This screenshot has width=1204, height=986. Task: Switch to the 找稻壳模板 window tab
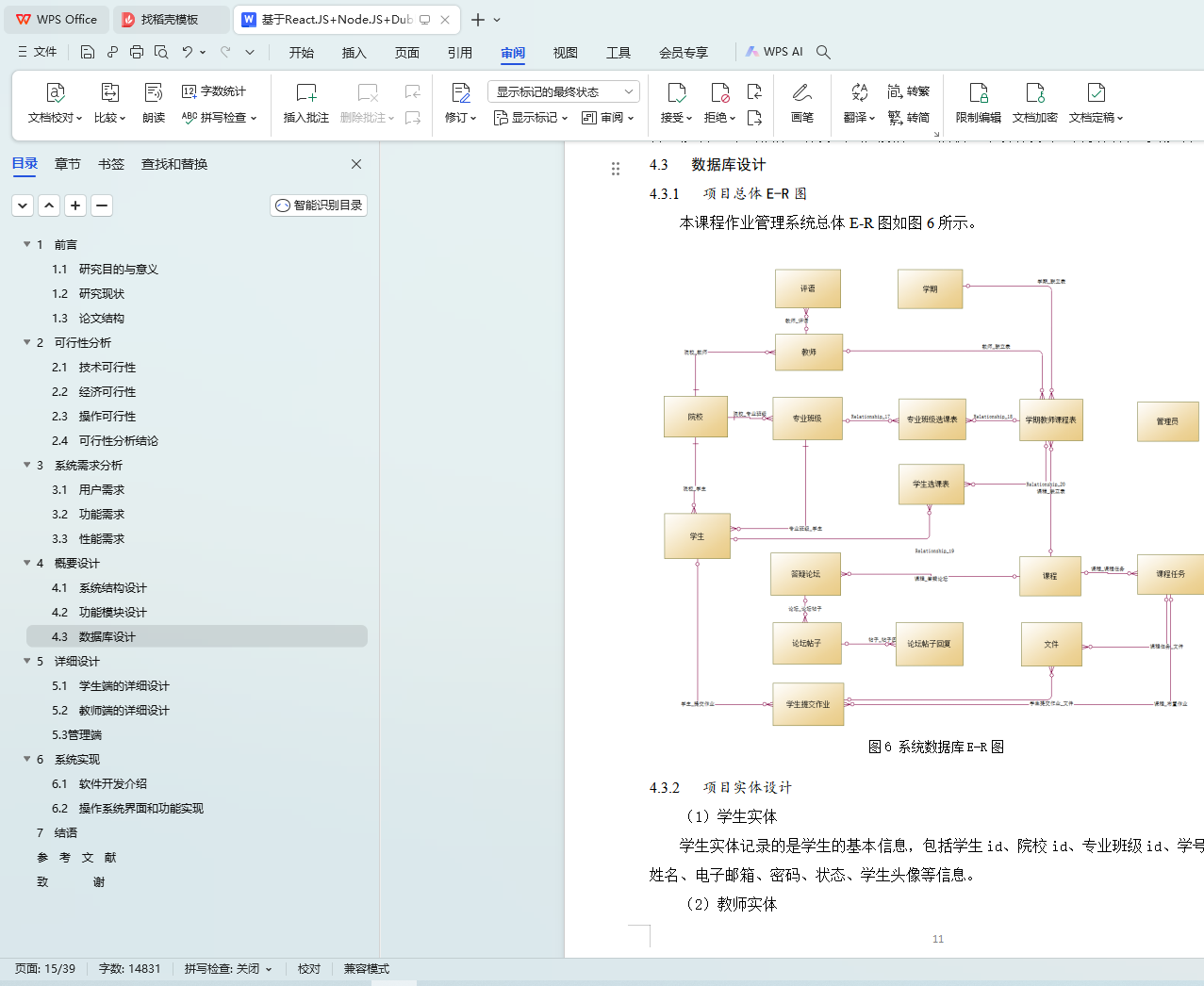[x=171, y=20]
